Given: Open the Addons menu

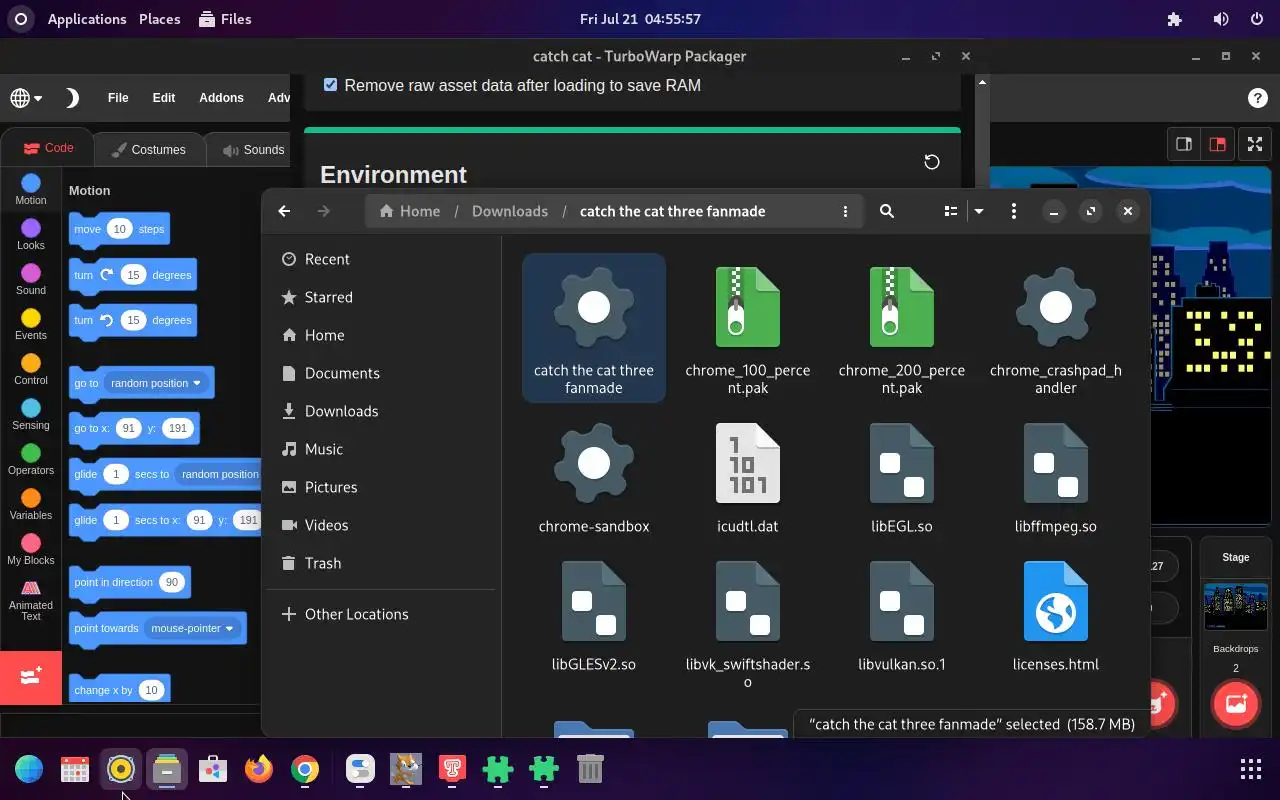Looking at the screenshot, I should click(x=221, y=98).
